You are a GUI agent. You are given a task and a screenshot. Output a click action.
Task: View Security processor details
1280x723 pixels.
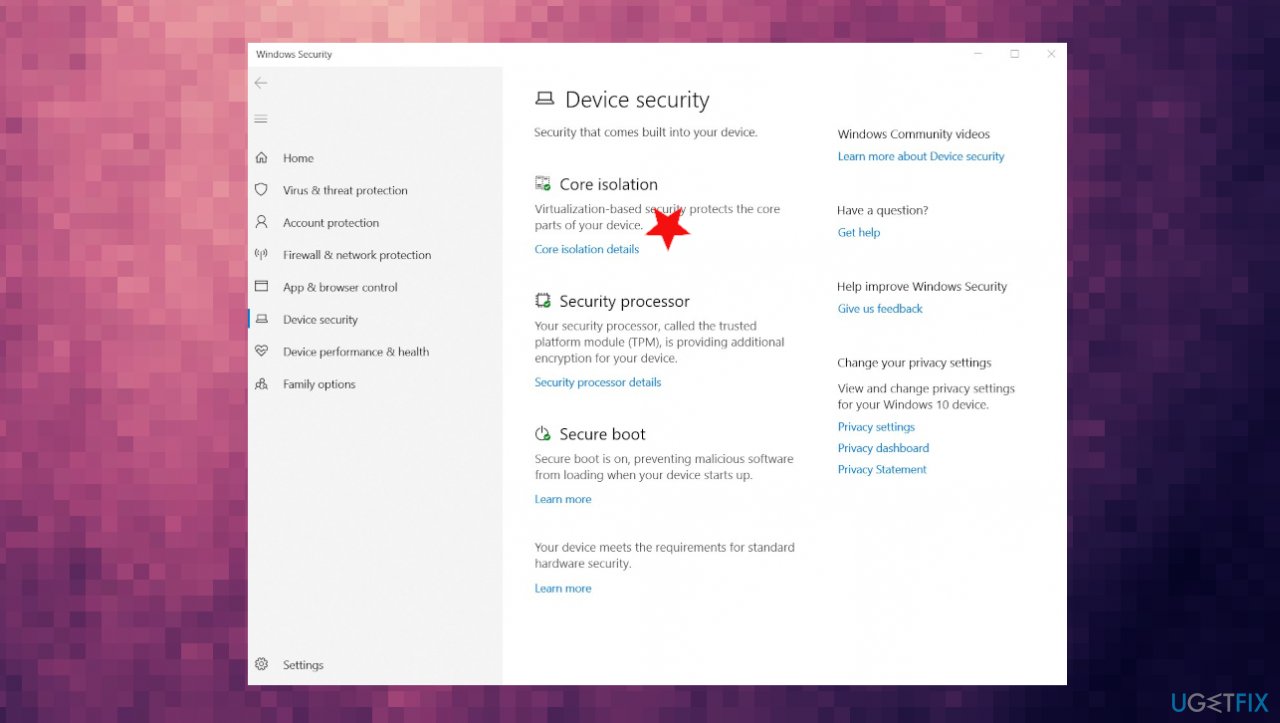pos(598,382)
